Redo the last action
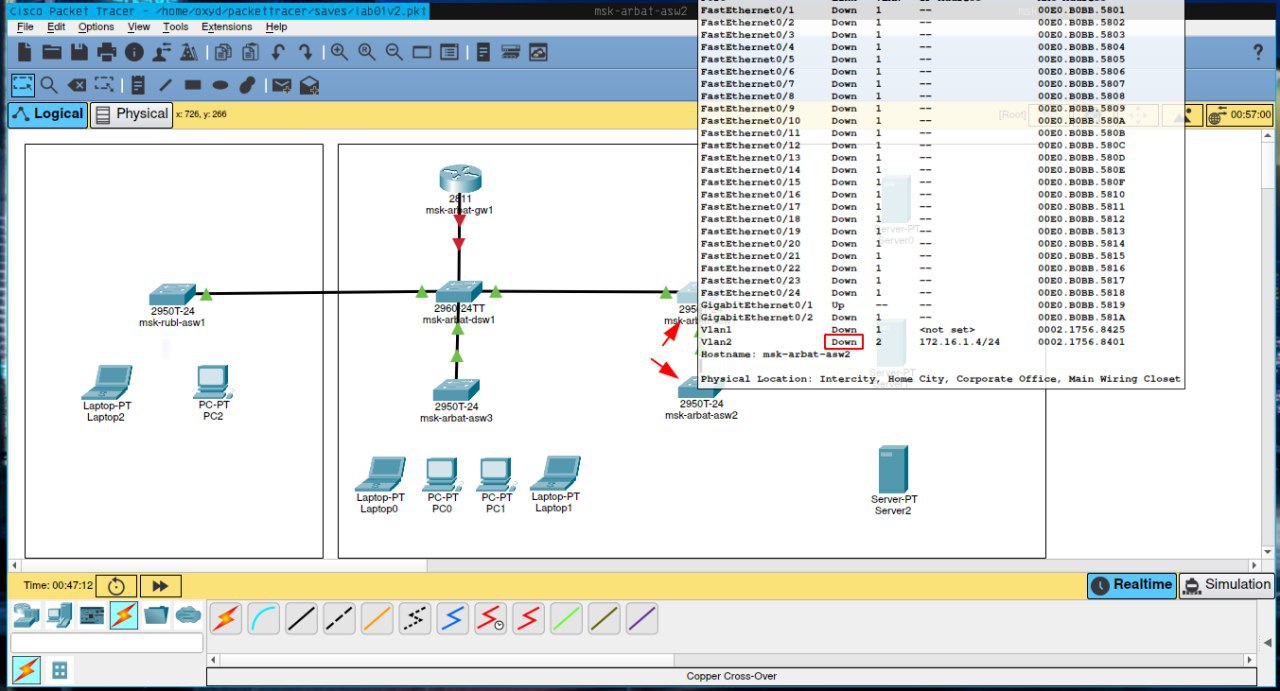 pos(305,52)
